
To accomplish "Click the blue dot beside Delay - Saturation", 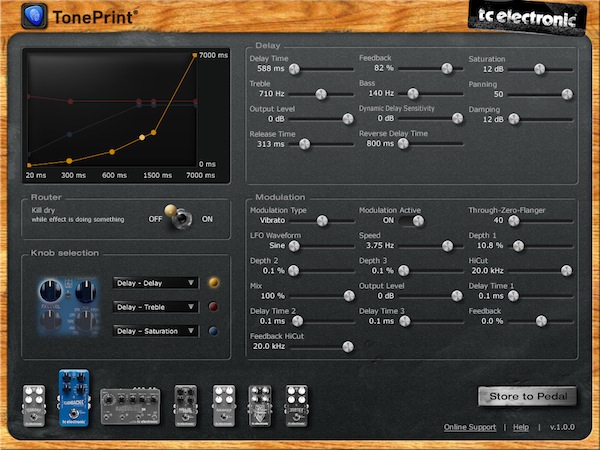I will point(213,331).
